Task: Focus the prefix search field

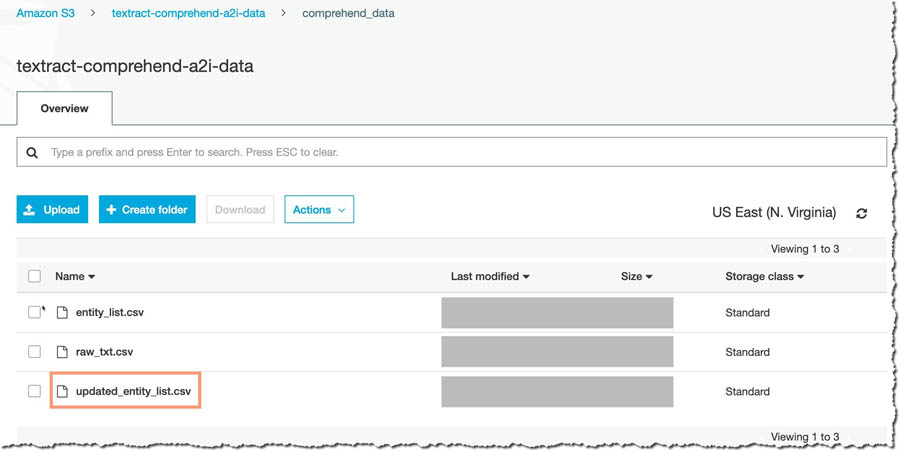Action: click(x=452, y=153)
